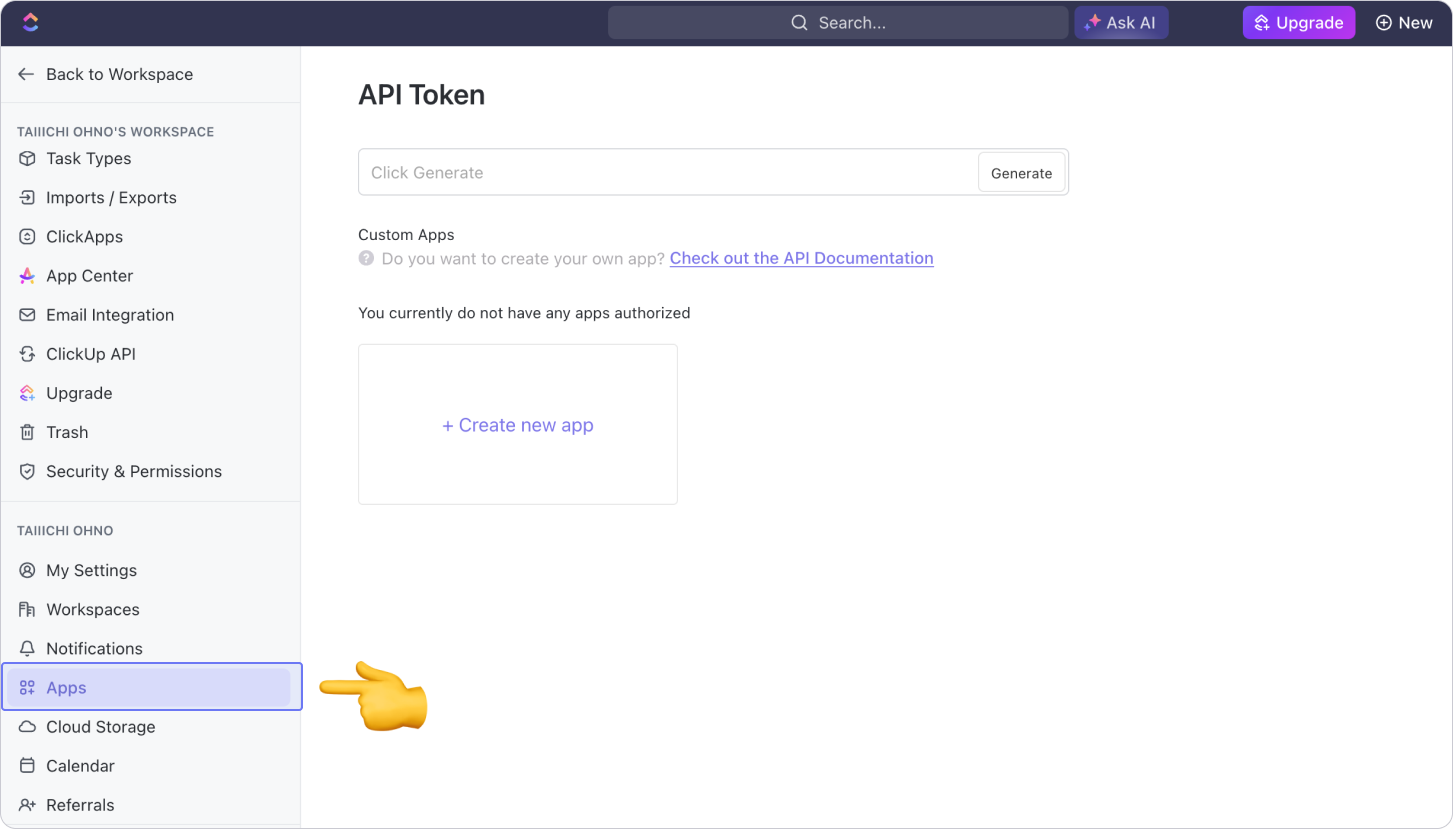Click the help question mark icon
Image resolution: width=1453 pixels, height=829 pixels.
(x=366, y=258)
